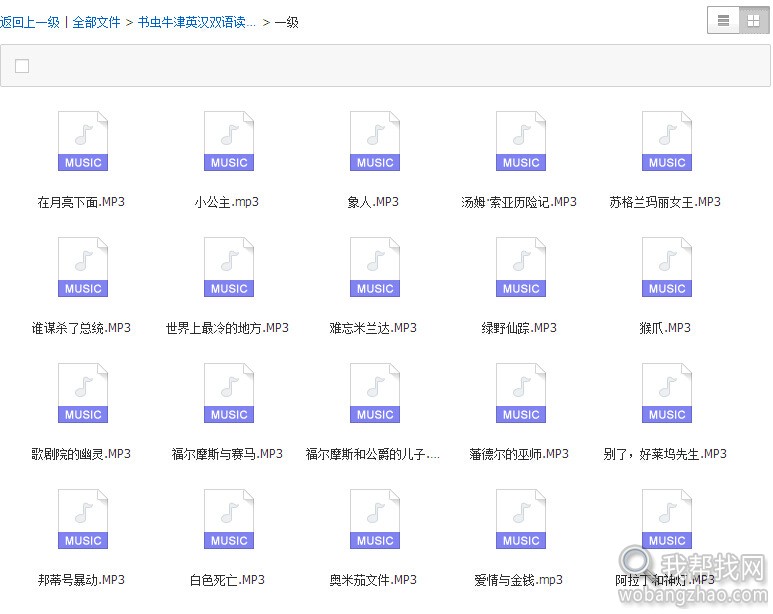Select music icon for 邦蒂号暴动.MP3
Image resolution: width=773 pixels, height=614 pixels.
(x=83, y=519)
